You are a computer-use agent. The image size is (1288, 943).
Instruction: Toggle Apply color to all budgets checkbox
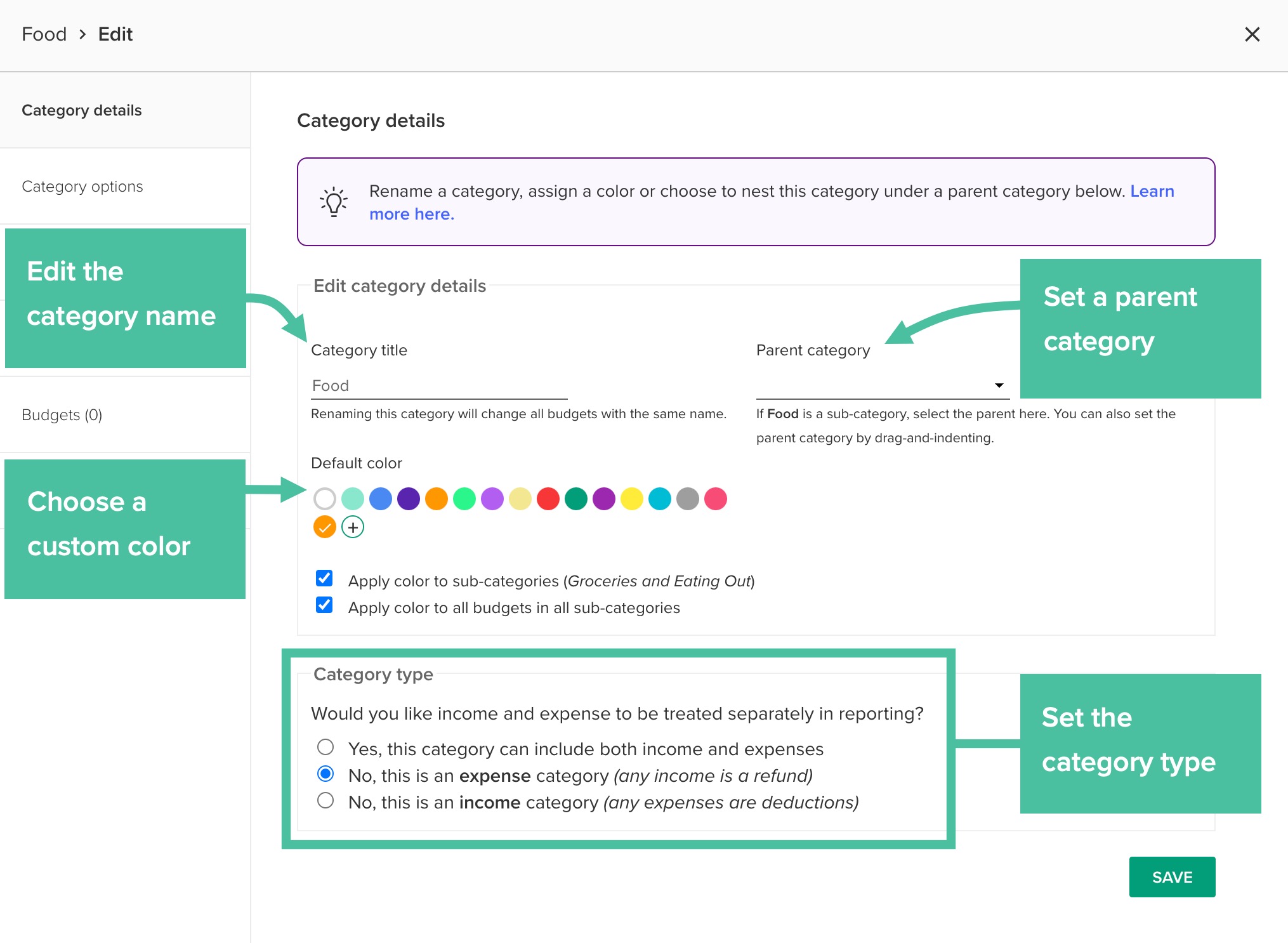point(324,605)
